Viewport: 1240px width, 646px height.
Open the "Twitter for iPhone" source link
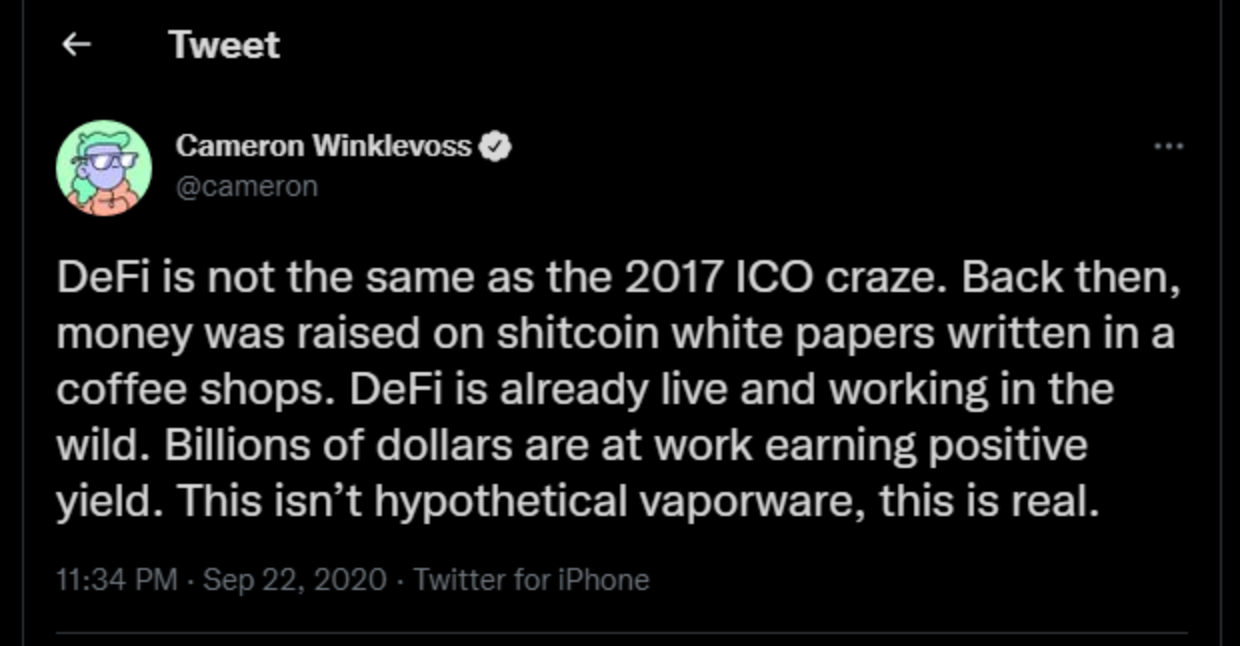[x=531, y=579]
